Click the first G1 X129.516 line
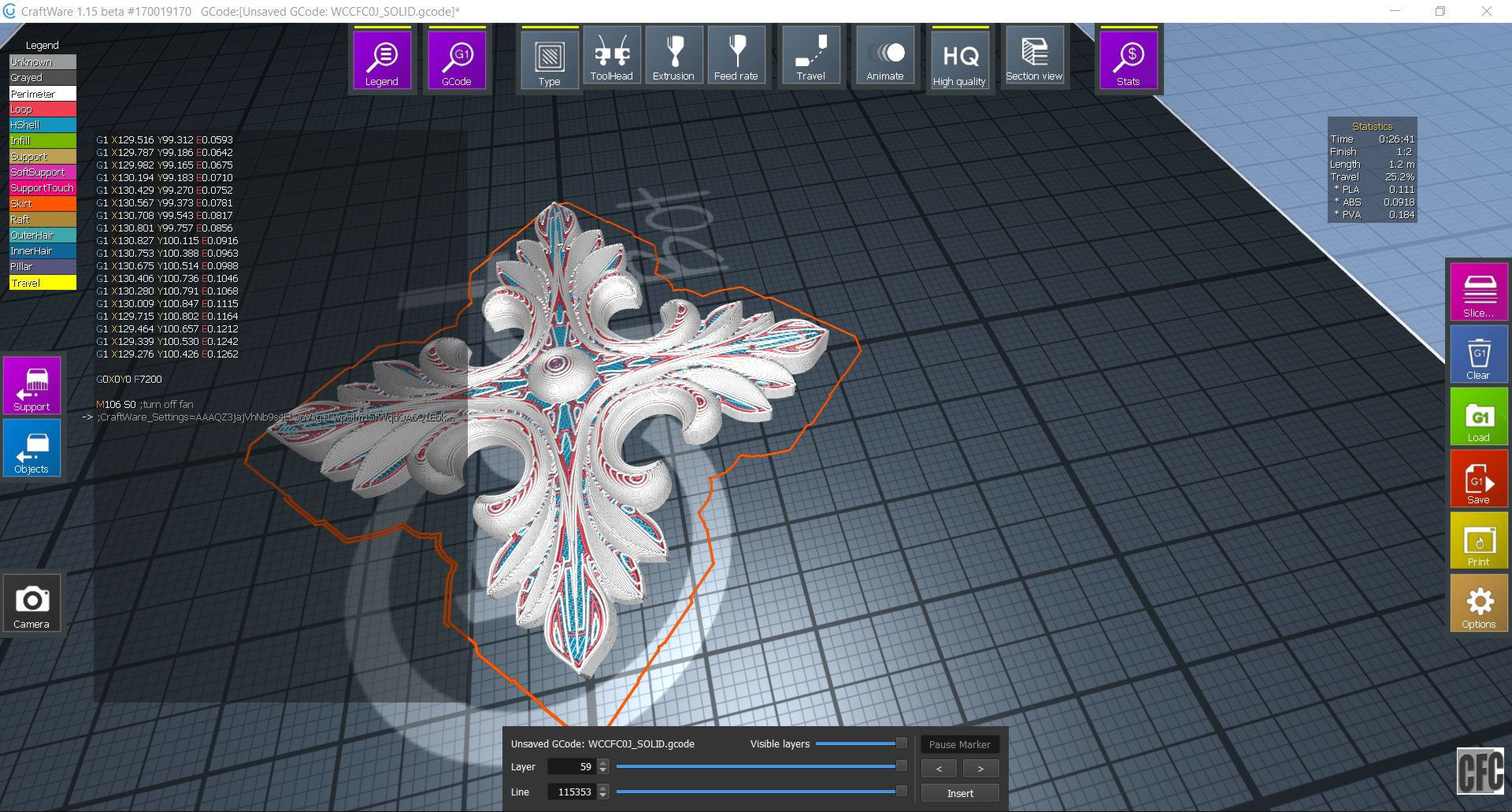The height and width of the screenshot is (812, 1512). [165, 140]
